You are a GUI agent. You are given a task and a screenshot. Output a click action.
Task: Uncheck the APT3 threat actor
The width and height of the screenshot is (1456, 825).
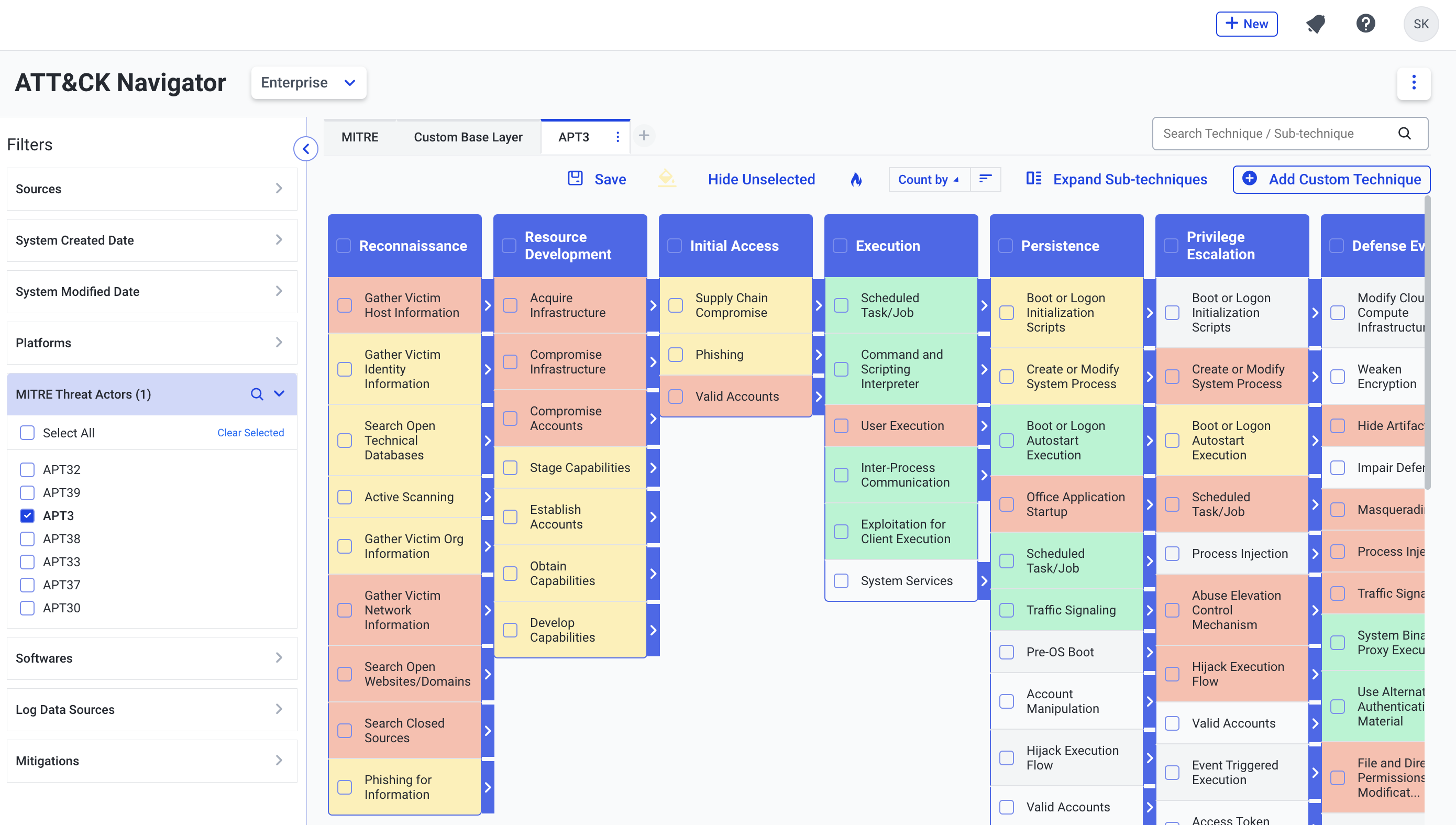pos(27,515)
